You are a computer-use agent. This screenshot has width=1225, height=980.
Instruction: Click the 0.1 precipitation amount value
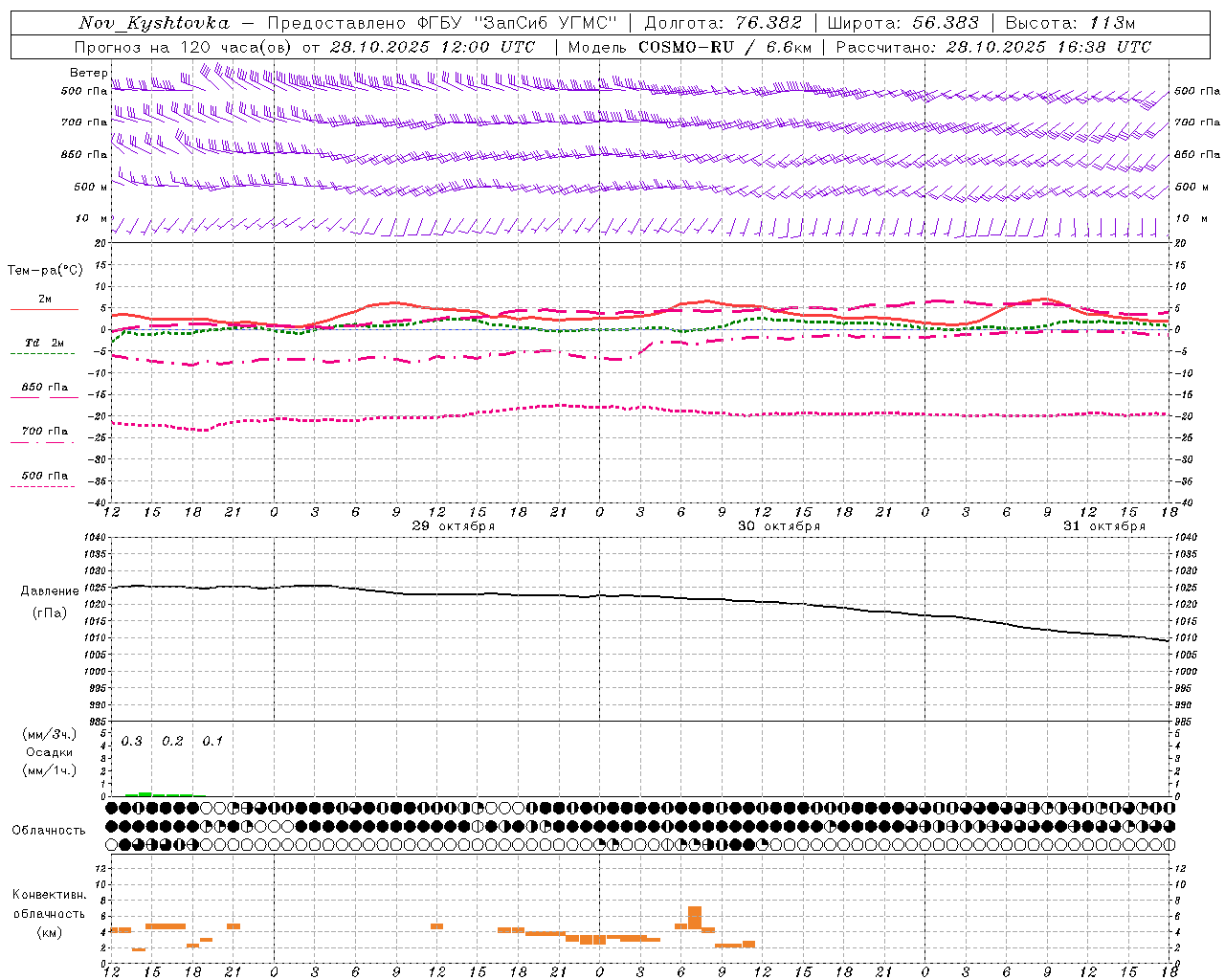pos(212,742)
